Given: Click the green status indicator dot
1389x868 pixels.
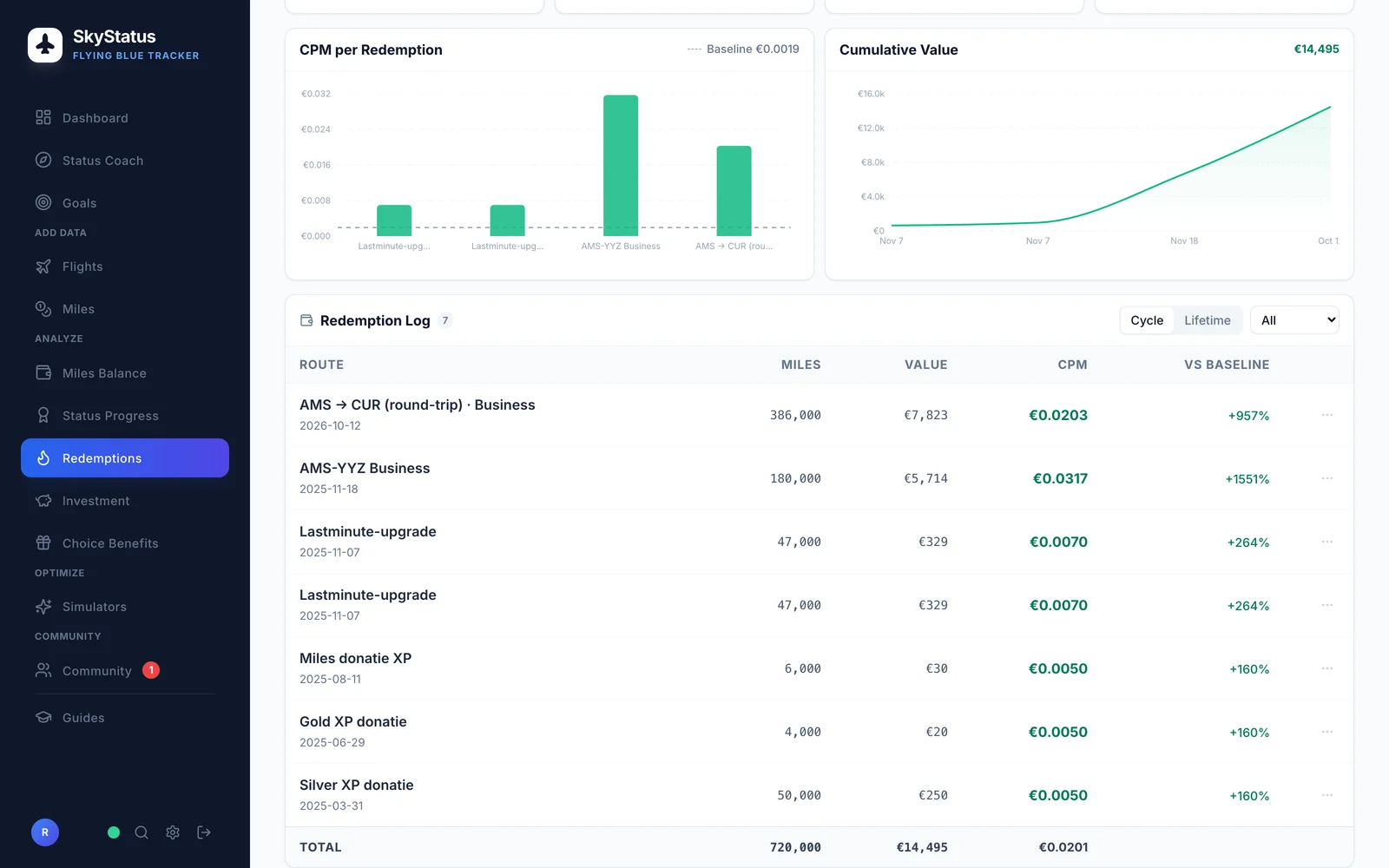Looking at the screenshot, I should coord(114,832).
